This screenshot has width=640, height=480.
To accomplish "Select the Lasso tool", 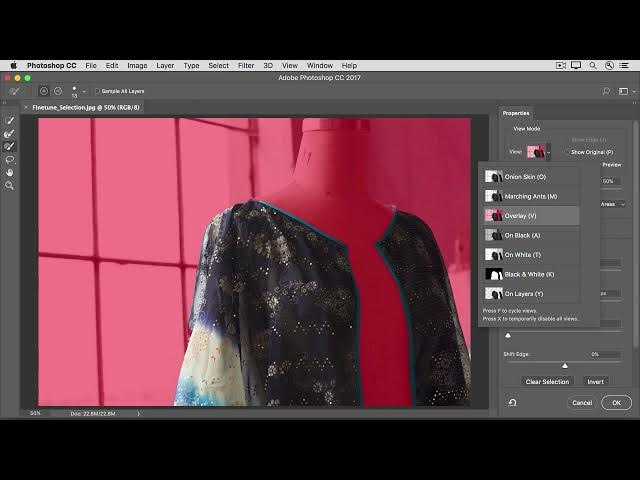I will [10, 159].
